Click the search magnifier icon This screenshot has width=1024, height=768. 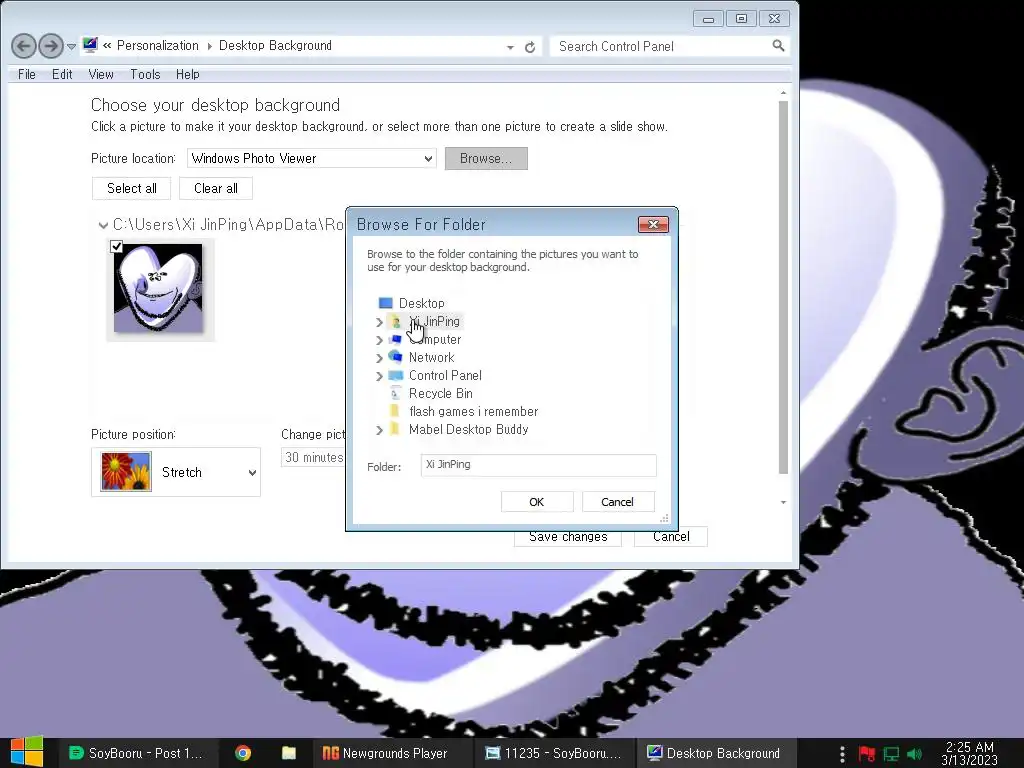tap(778, 46)
